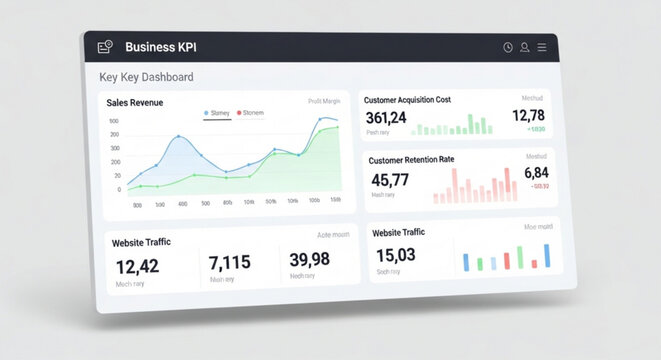Click the 7,115 website traffic value
The image size is (661, 360).
coord(230,263)
